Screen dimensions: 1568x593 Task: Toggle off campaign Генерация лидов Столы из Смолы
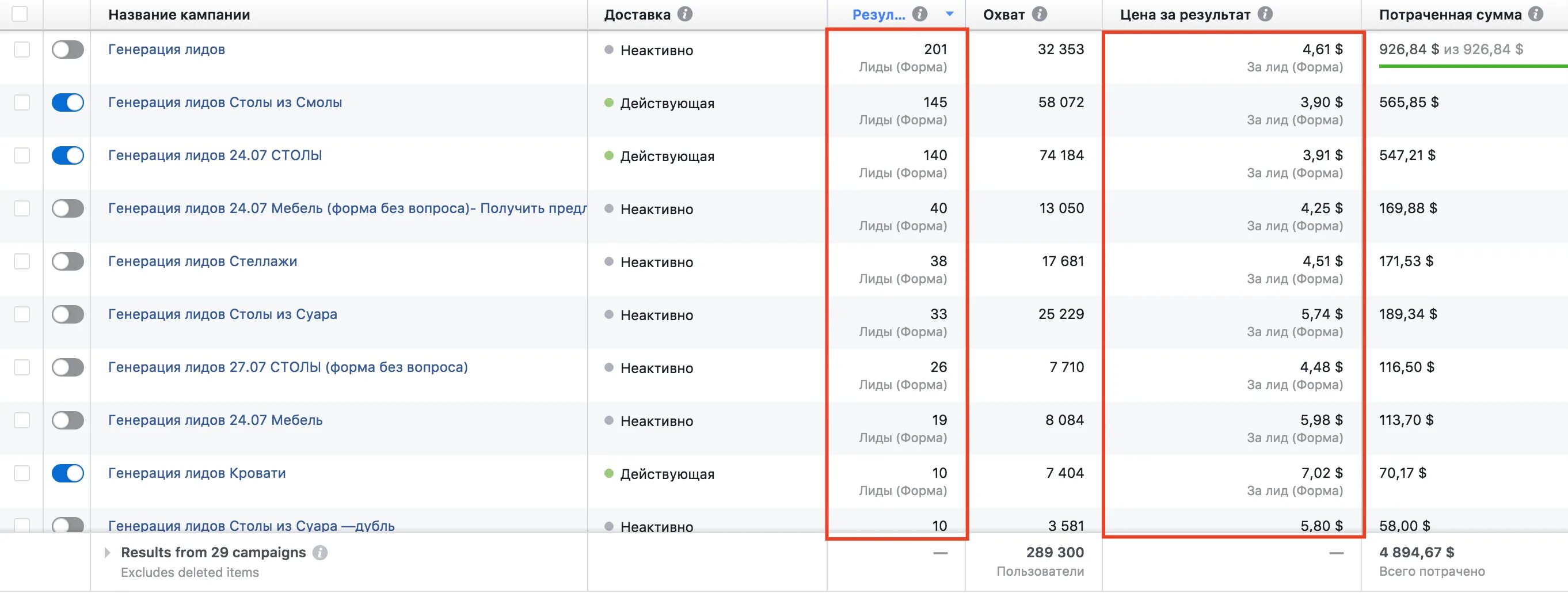tap(67, 102)
